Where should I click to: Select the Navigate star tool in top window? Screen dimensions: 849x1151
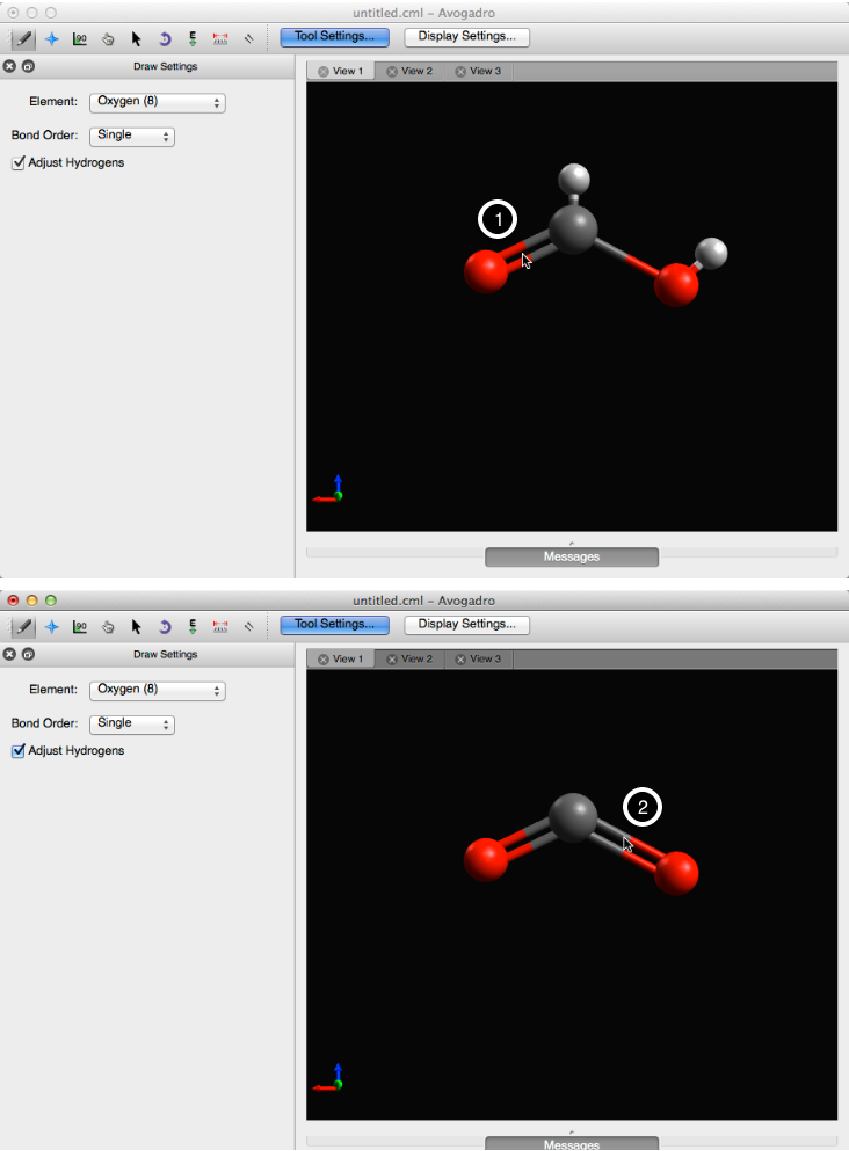51,39
